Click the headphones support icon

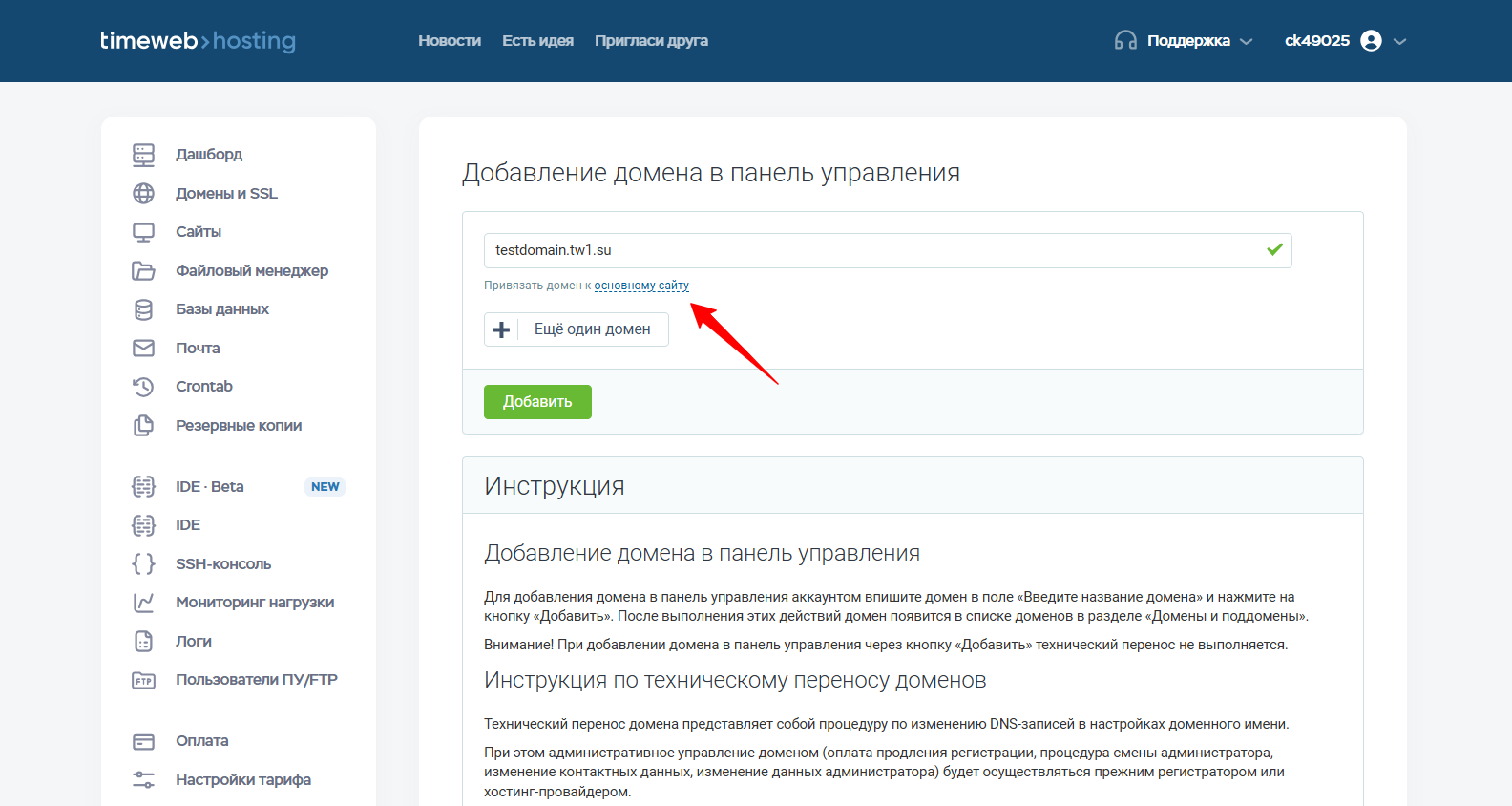tap(1125, 40)
